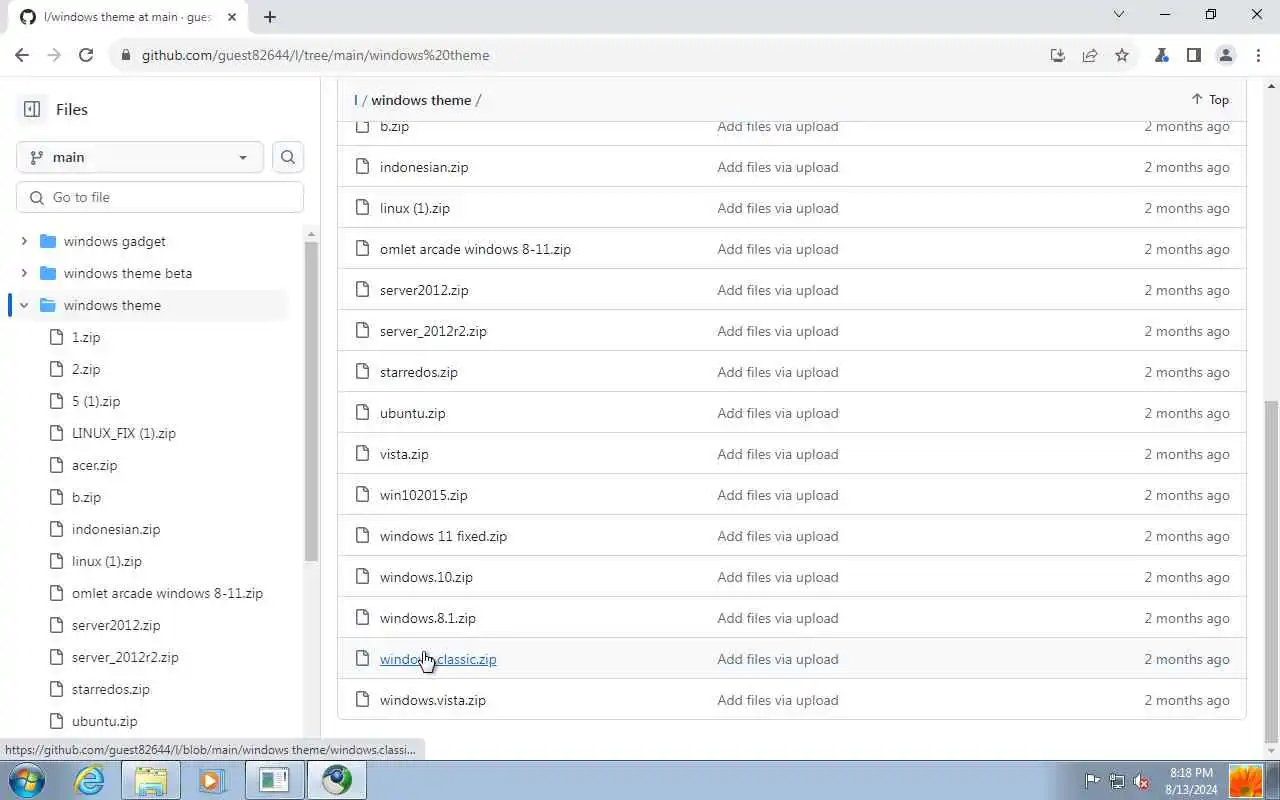Expand the windows gadget folder
Image resolution: width=1280 pixels, height=800 pixels.
pyautogui.click(x=24, y=241)
